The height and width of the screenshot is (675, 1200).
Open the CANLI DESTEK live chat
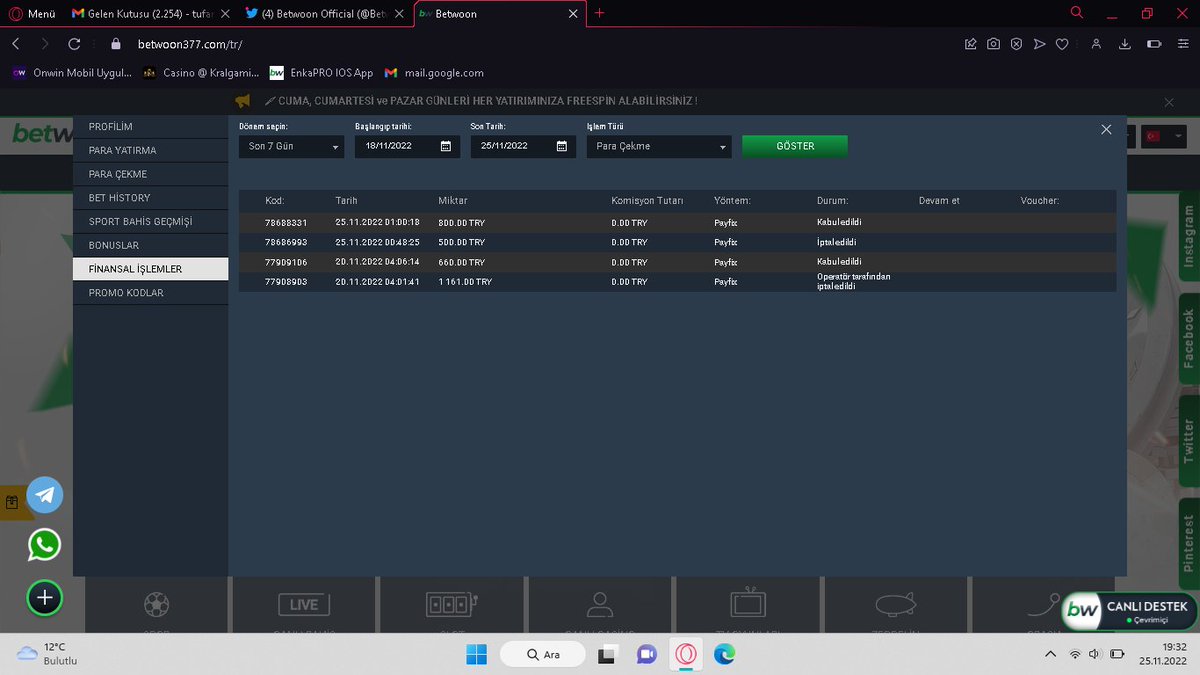point(1130,611)
